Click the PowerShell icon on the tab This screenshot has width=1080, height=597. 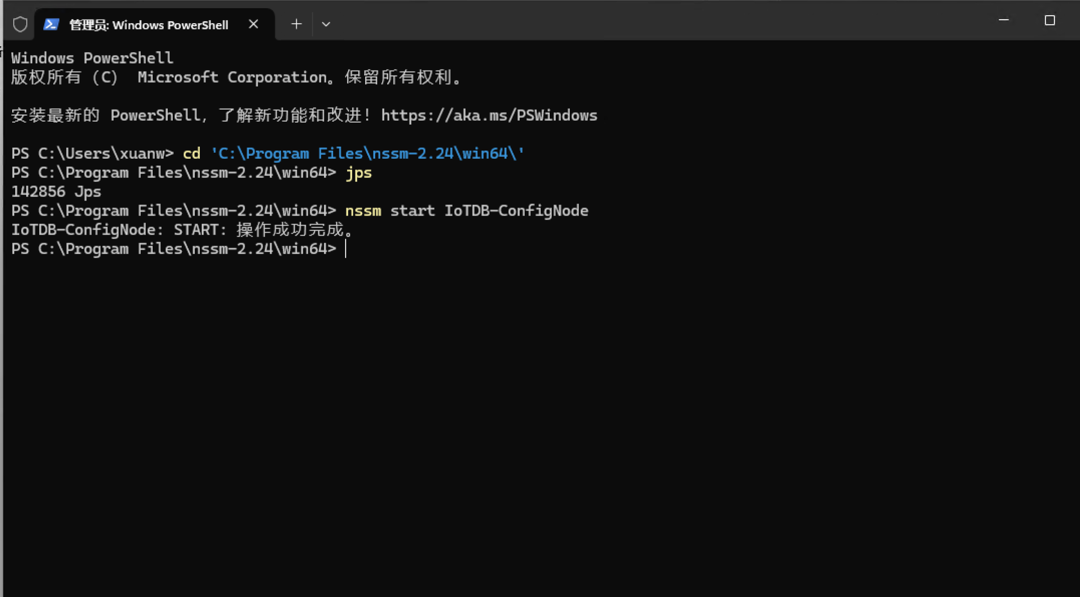[52, 24]
